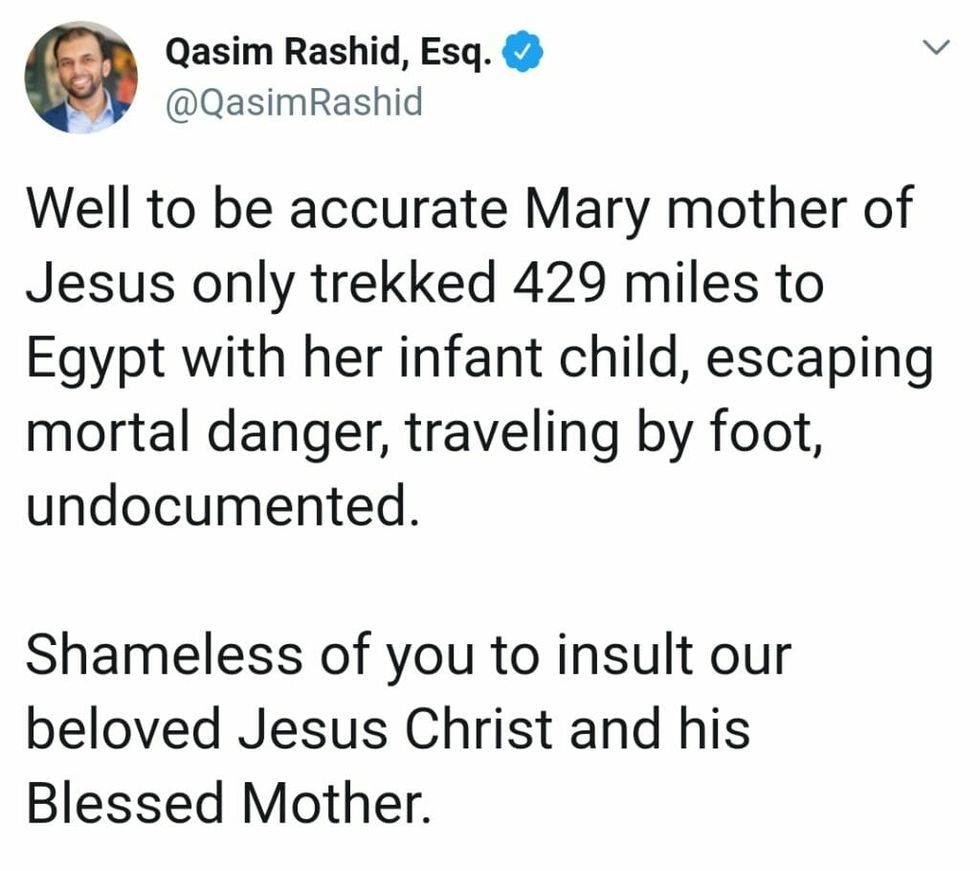Screen dimensions: 980x871
Task: Click the blue verified badge
Action: click(x=521, y=52)
